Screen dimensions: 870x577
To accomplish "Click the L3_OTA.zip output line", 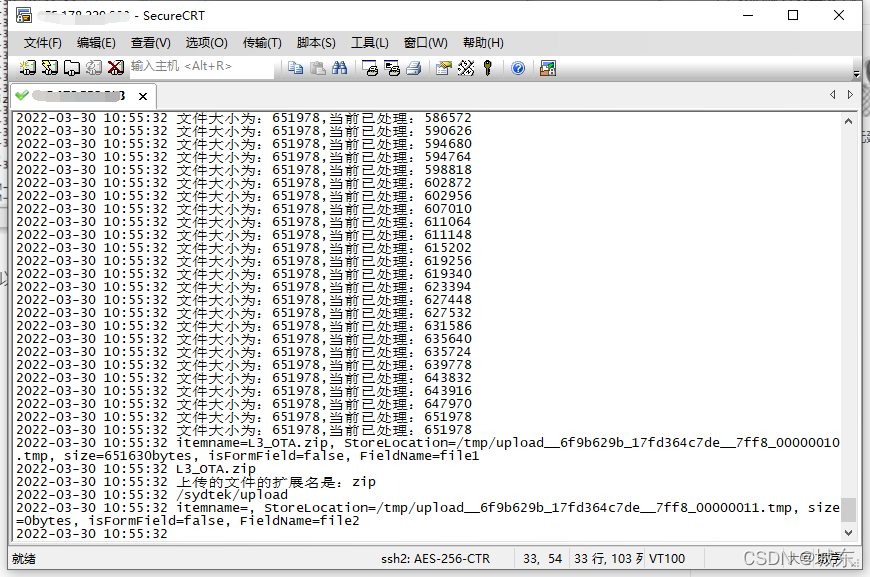I will pos(136,469).
